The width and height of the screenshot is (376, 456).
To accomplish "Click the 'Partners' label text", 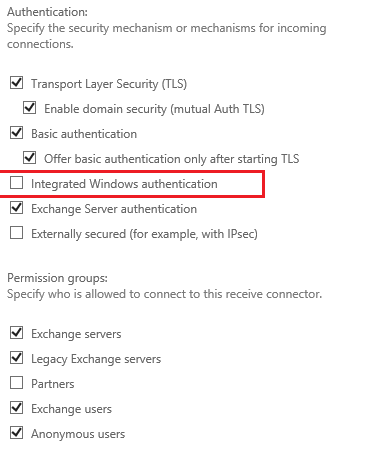I will [53, 384].
